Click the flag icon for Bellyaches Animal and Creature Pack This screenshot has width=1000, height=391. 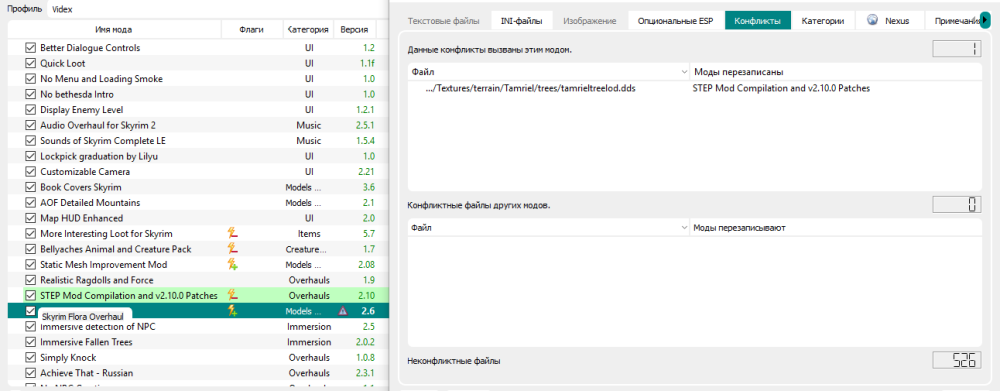click(233, 249)
